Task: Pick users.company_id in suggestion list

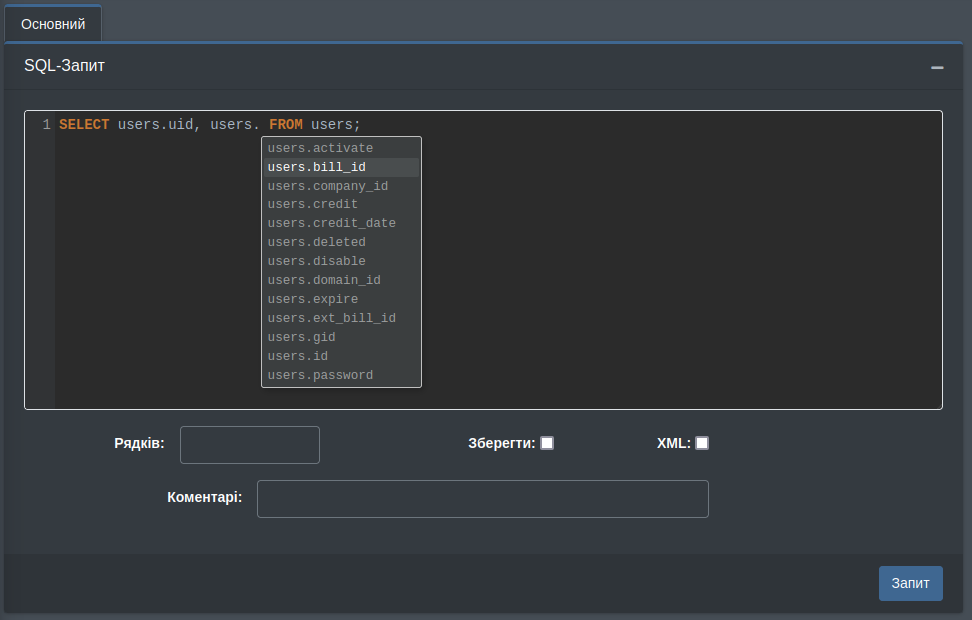Action: pos(328,186)
